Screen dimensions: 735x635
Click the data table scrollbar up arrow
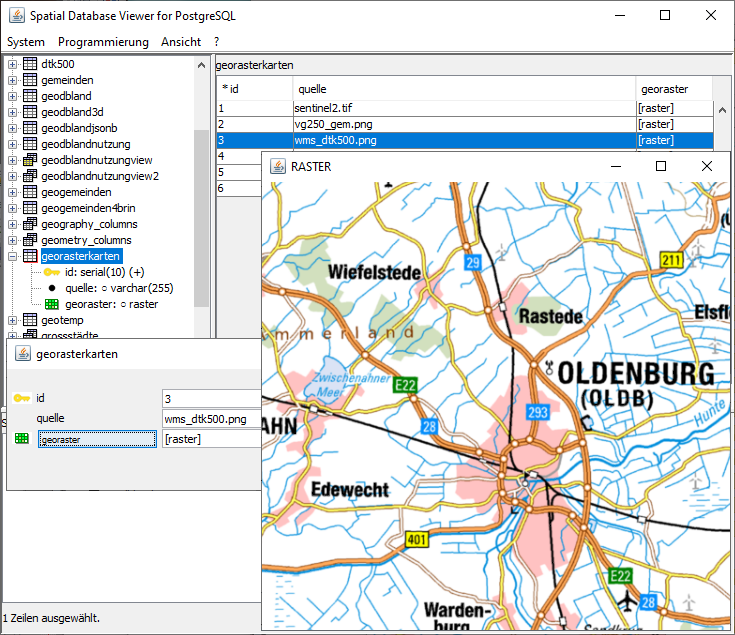[722, 110]
